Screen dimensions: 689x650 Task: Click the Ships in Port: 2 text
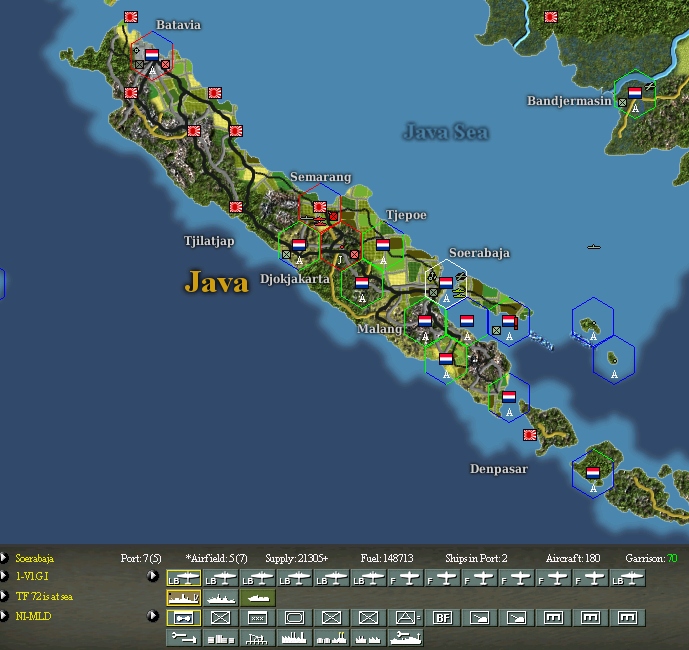476,558
